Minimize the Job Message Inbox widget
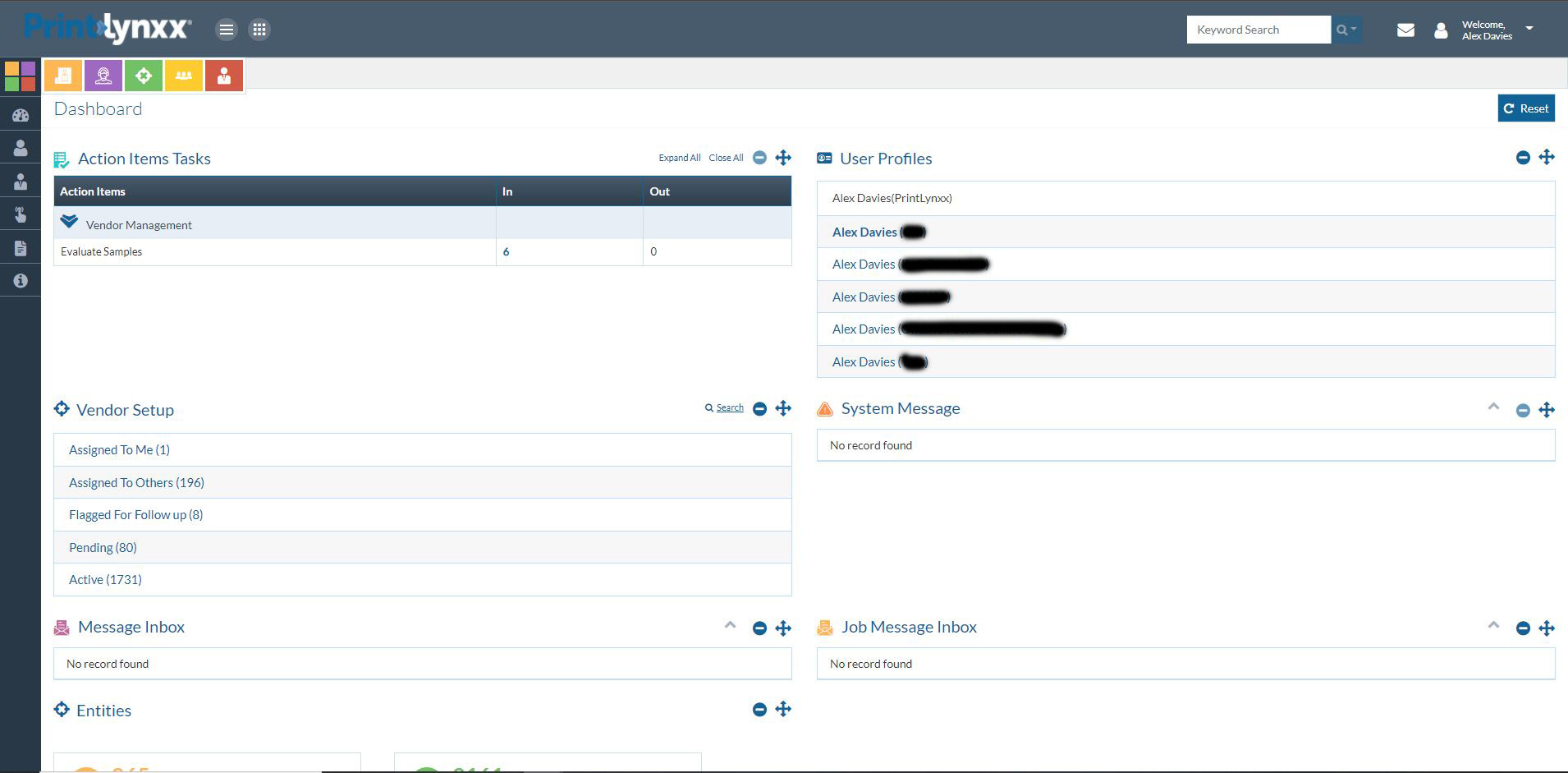Viewport: 1568px width, 773px height. (1523, 628)
